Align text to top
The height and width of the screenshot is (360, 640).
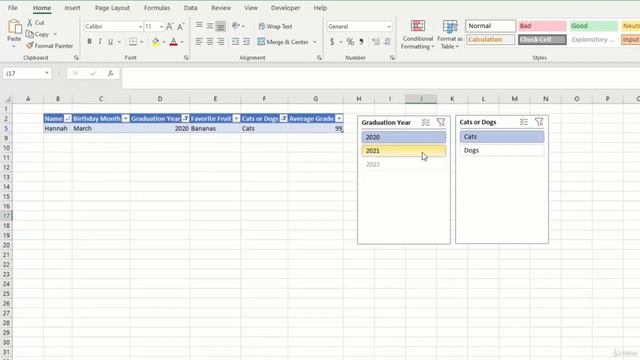(x=199, y=26)
